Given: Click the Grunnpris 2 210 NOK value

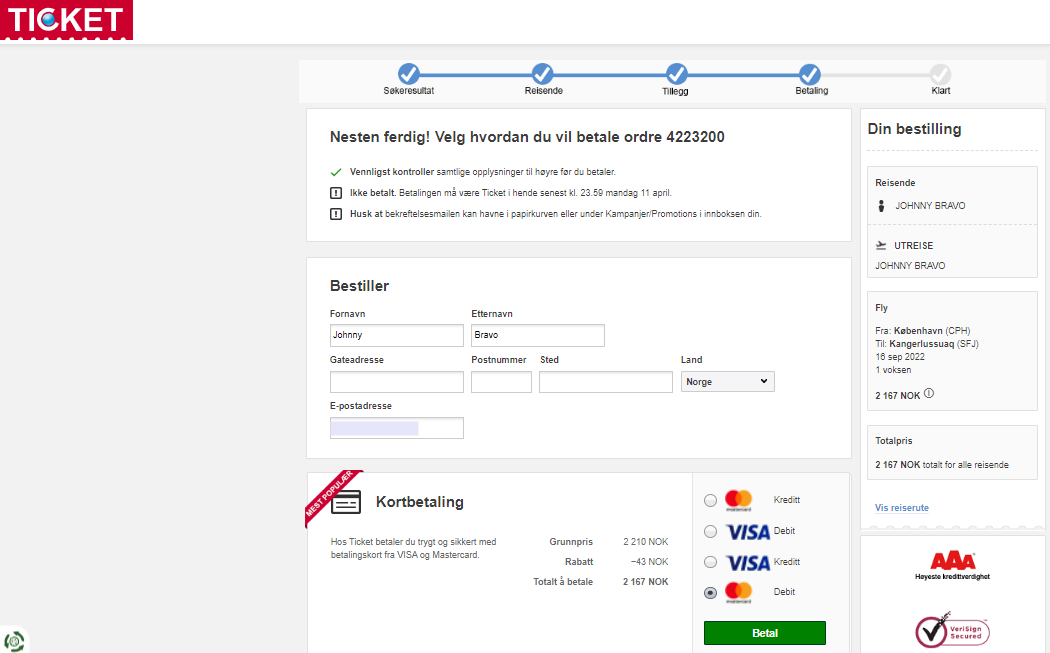Looking at the screenshot, I should (x=646, y=542).
